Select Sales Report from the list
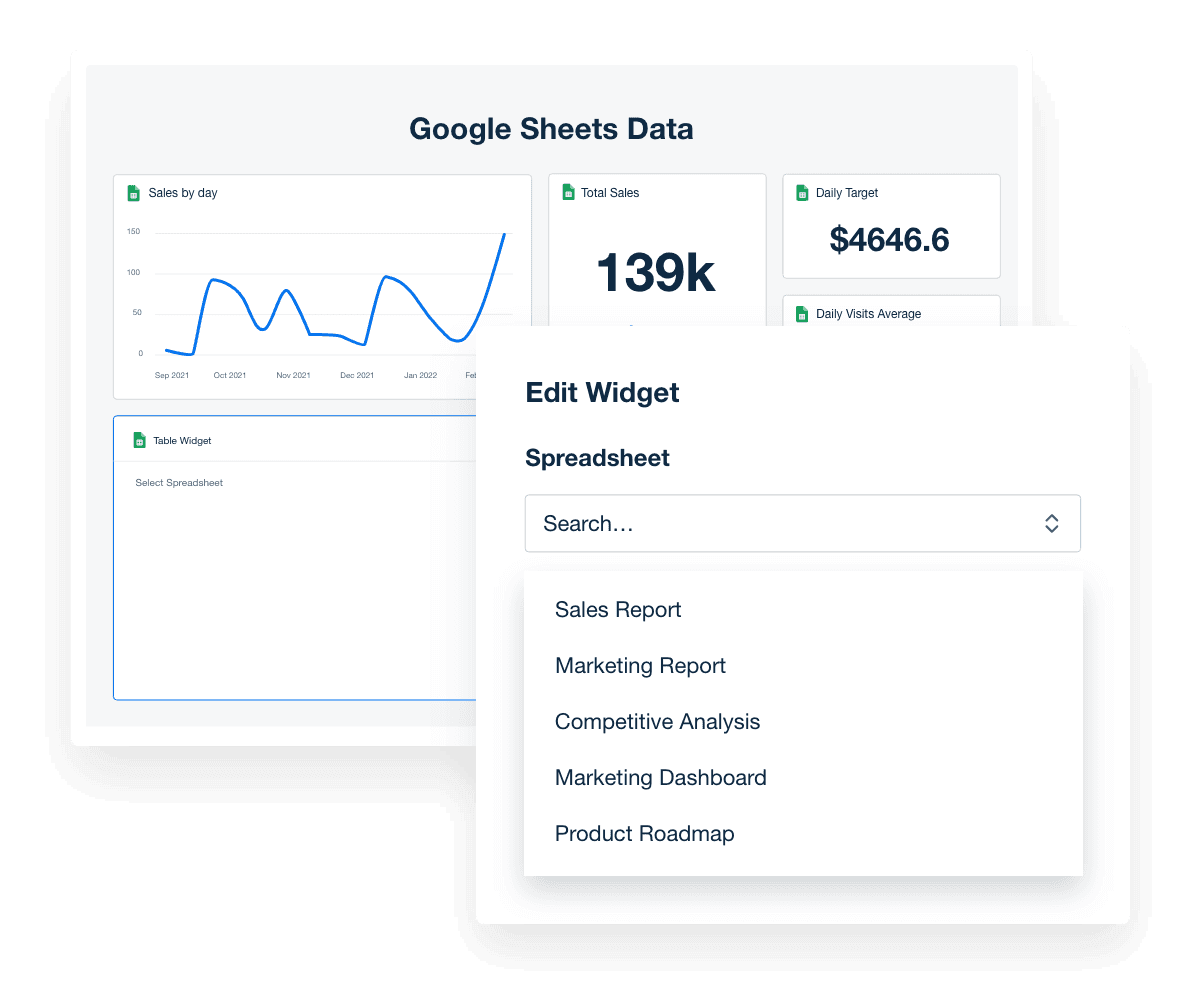This screenshot has width=1200, height=1000. [617, 609]
